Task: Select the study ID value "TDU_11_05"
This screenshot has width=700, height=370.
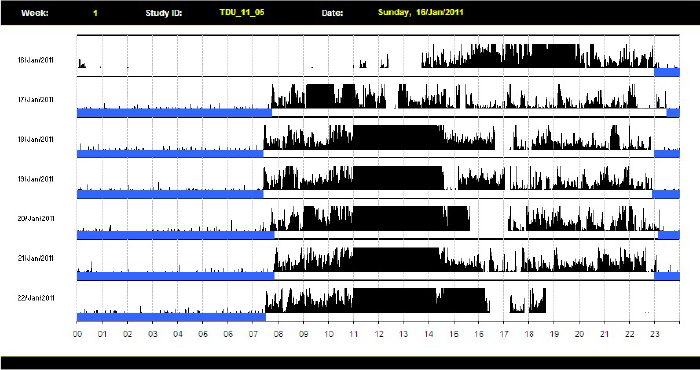Action: pos(242,12)
